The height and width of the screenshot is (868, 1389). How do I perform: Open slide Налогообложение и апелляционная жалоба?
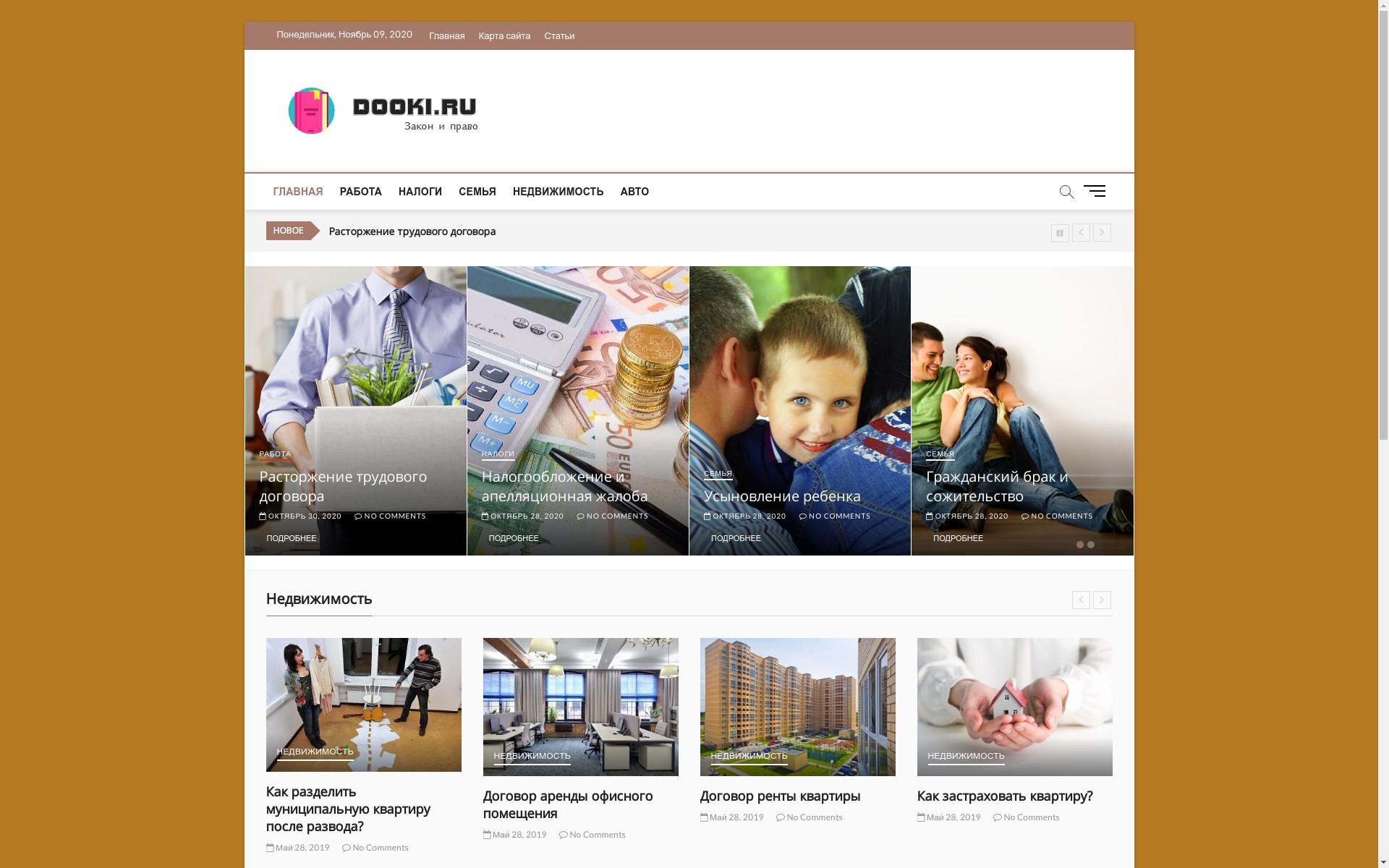564,486
